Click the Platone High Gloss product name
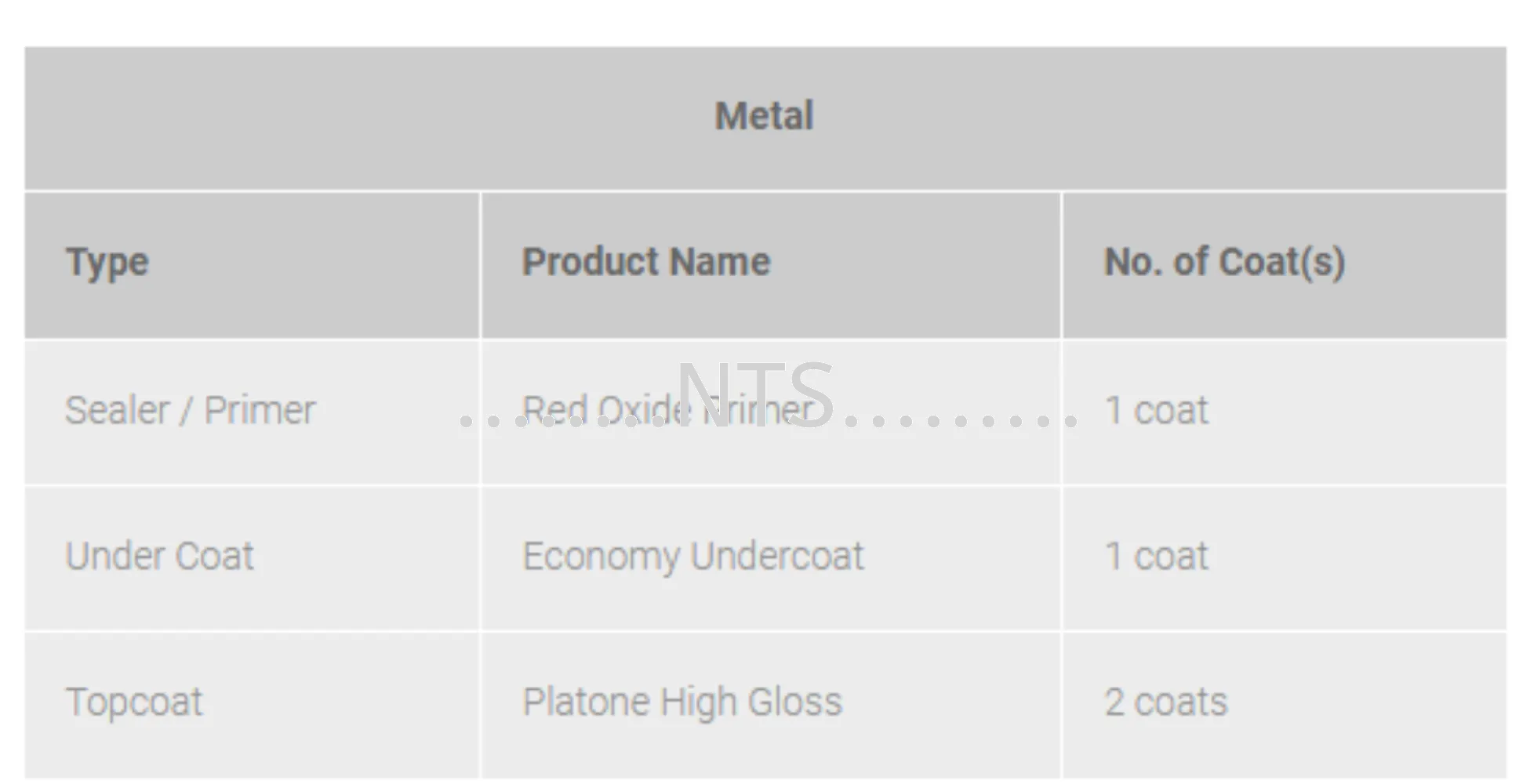1523x784 pixels. pyautogui.click(x=682, y=702)
